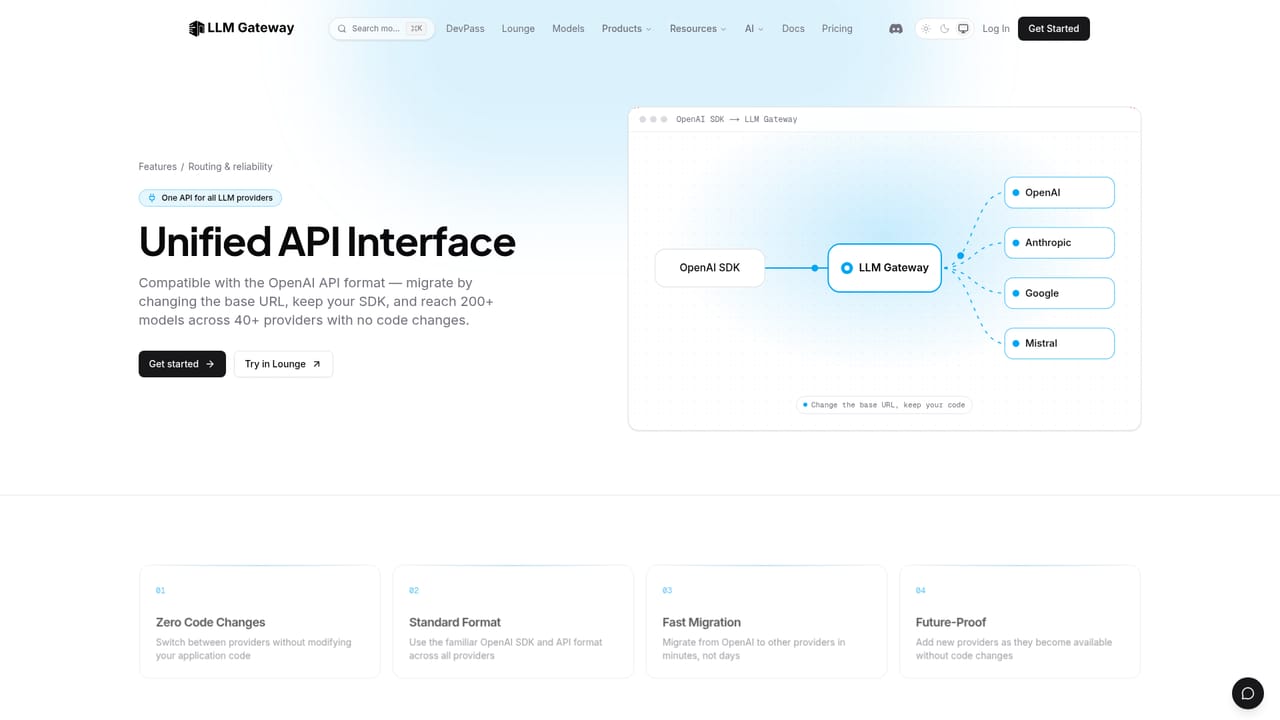The height and width of the screenshot is (720, 1280).
Task: Expand the Resources dropdown menu
Action: click(698, 29)
